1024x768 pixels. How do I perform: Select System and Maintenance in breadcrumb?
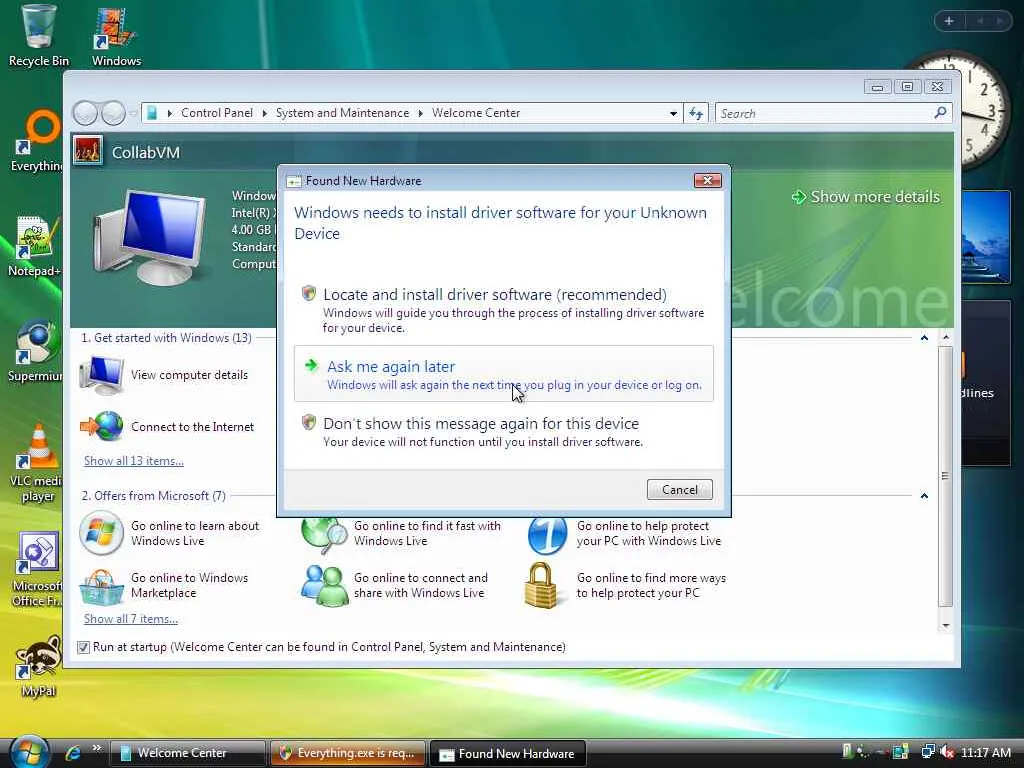click(342, 113)
